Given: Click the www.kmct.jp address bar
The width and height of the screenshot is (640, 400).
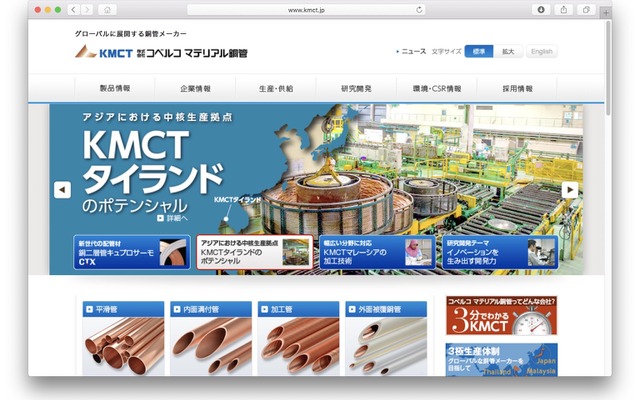Looking at the screenshot, I should [306, 10].
